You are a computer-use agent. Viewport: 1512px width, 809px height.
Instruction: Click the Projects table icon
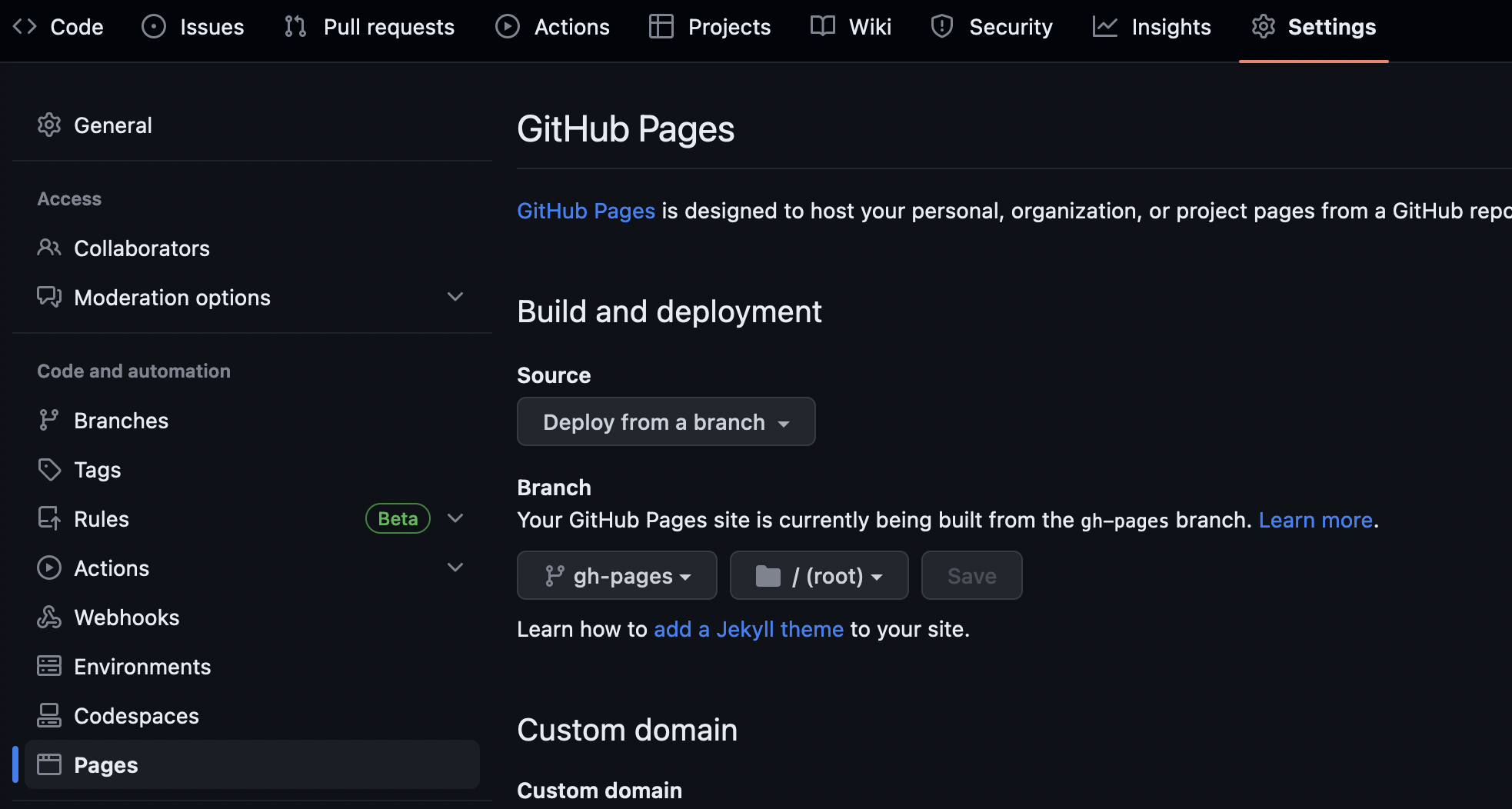[661, 26]
